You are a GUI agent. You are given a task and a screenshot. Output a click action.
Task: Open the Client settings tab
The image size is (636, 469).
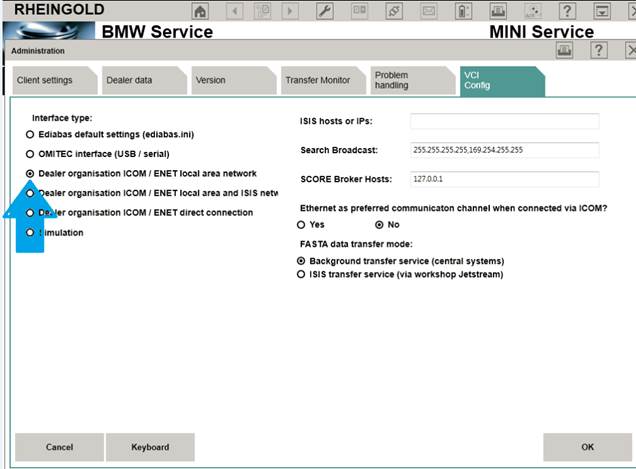54,80
